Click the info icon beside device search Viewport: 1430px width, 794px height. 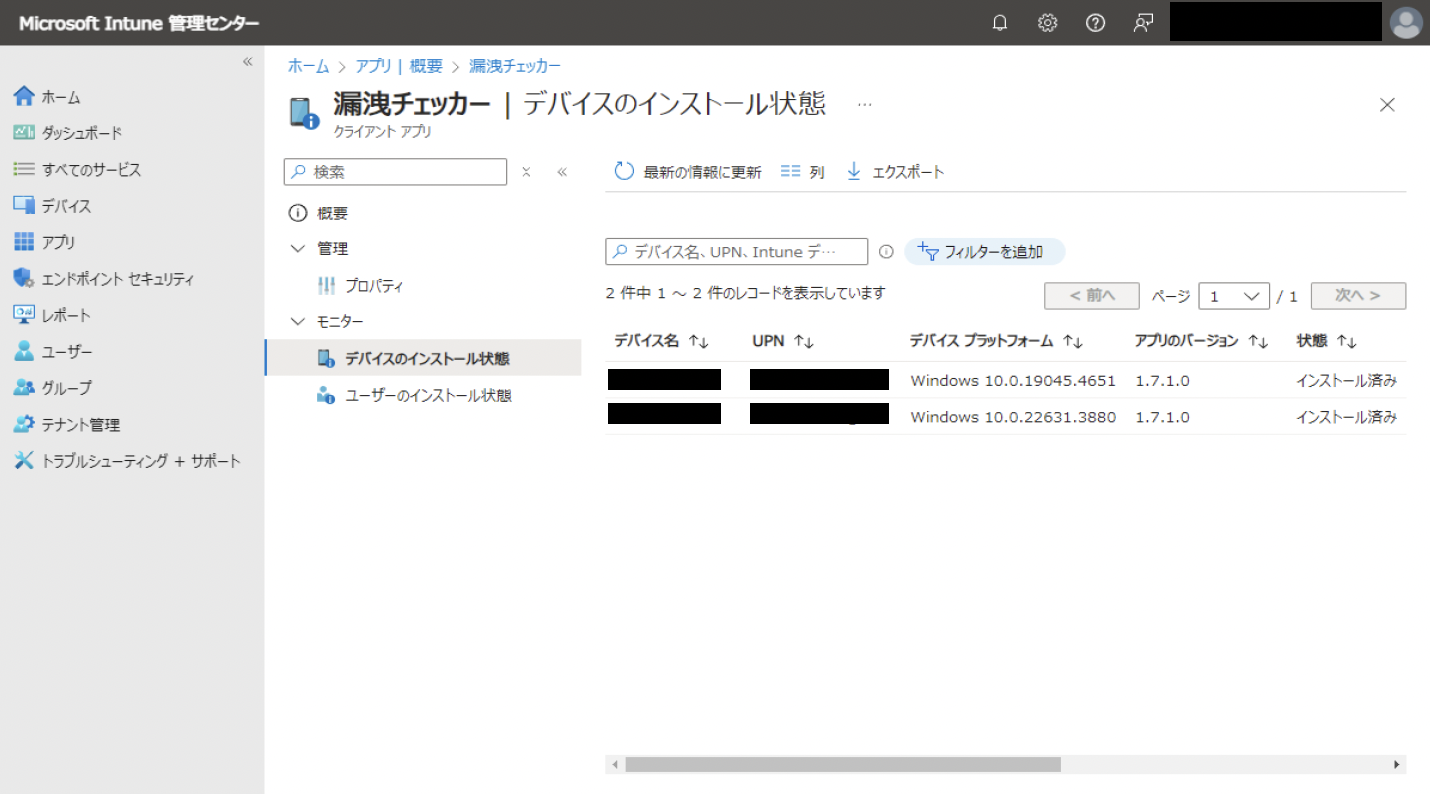point(886,252)
